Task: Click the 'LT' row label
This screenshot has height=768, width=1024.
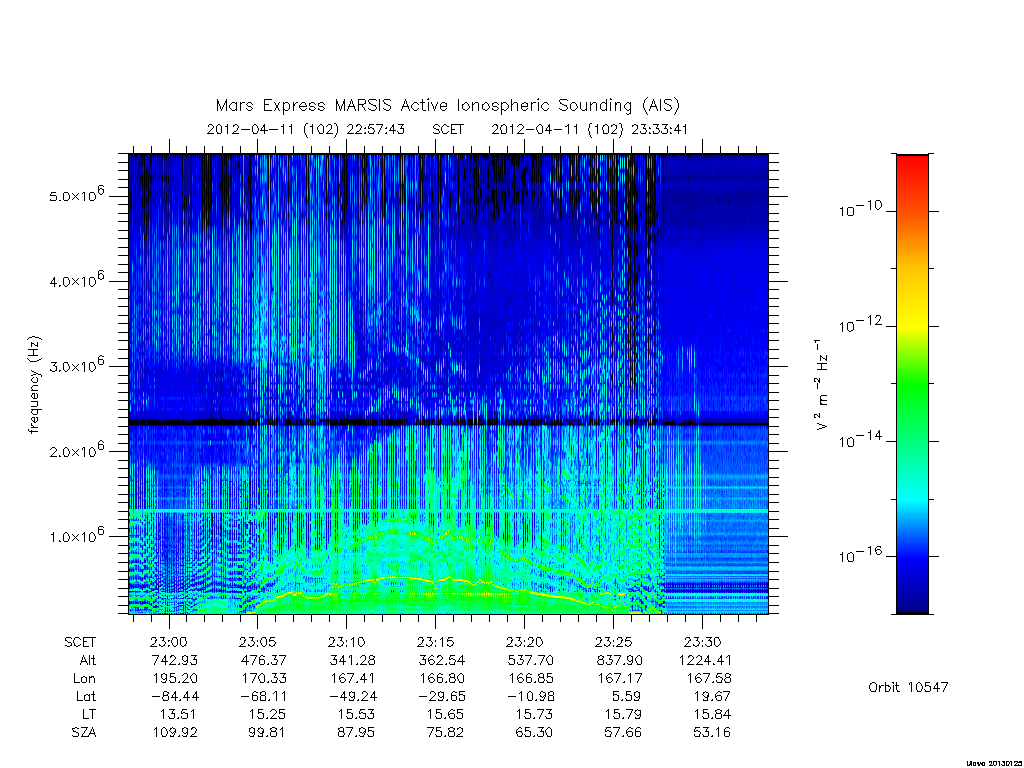Action: click(89, 714)
